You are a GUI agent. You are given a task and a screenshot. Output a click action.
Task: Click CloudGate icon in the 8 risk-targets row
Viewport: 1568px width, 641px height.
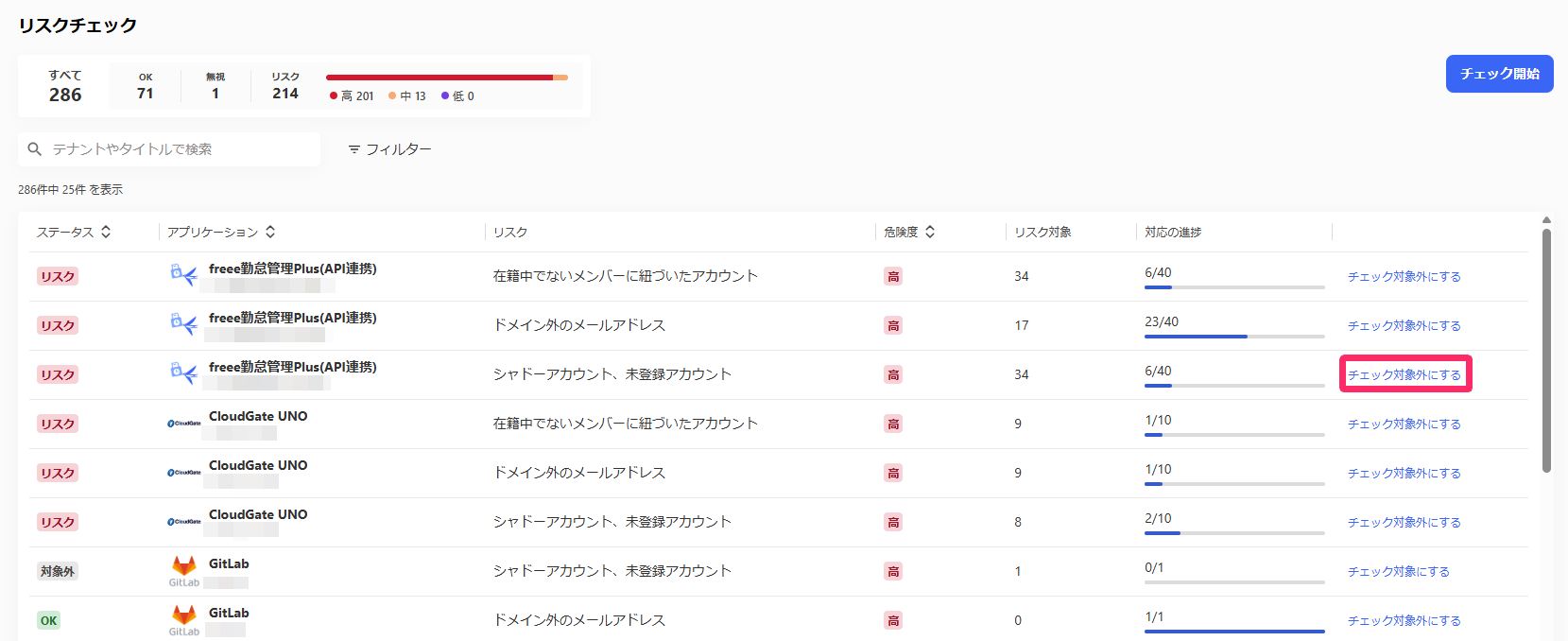[184, 521]
